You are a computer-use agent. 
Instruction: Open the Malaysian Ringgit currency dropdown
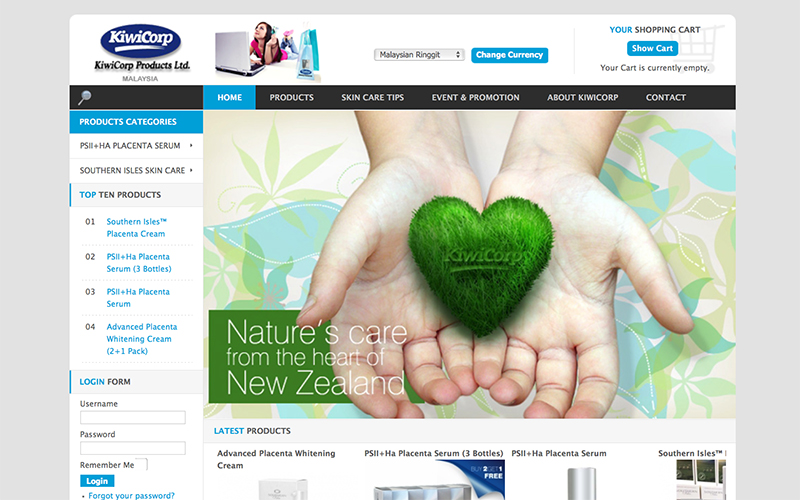tap(419, 55)
